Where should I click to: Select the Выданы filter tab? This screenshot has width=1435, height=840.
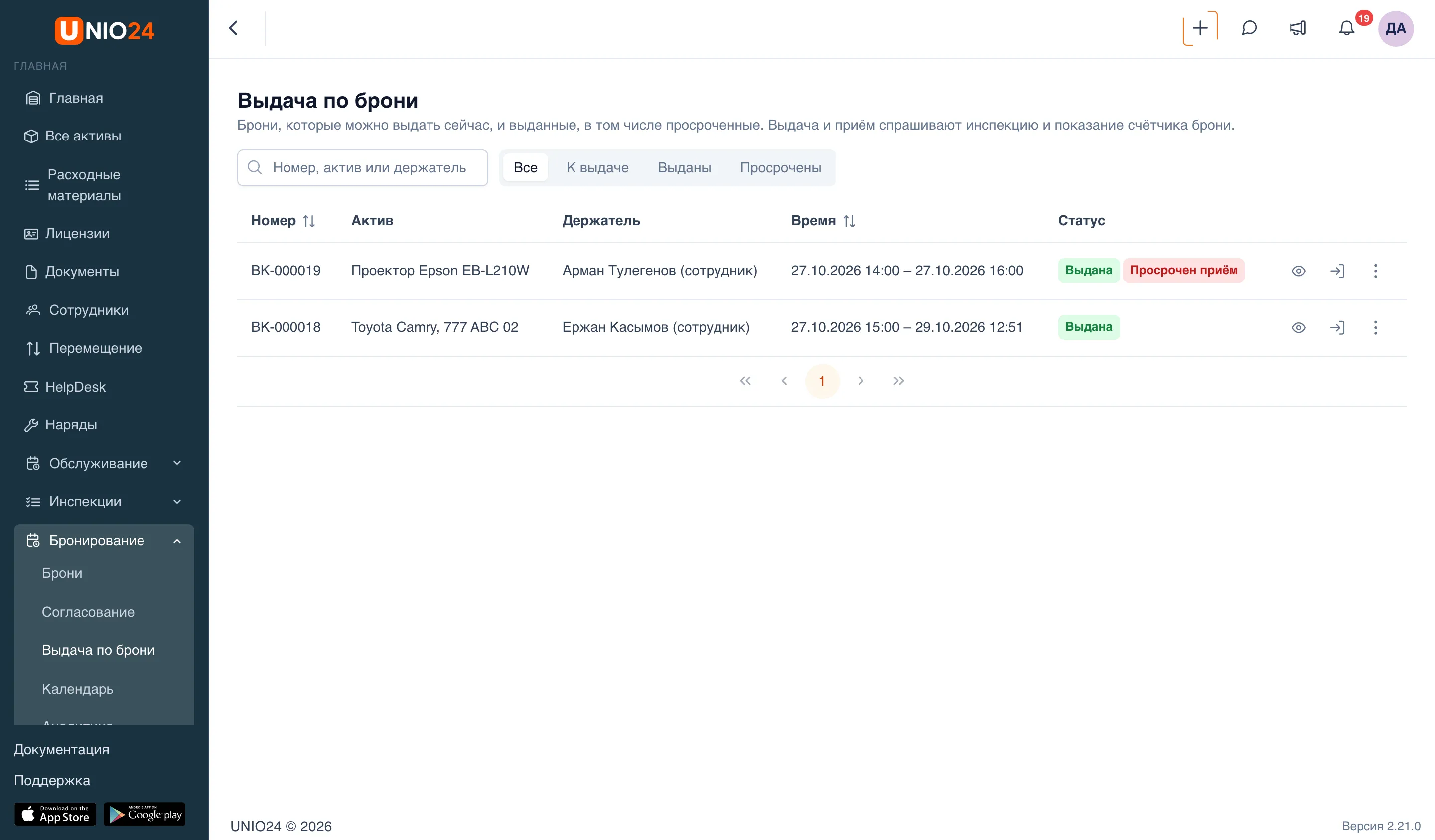click(684, 167)
